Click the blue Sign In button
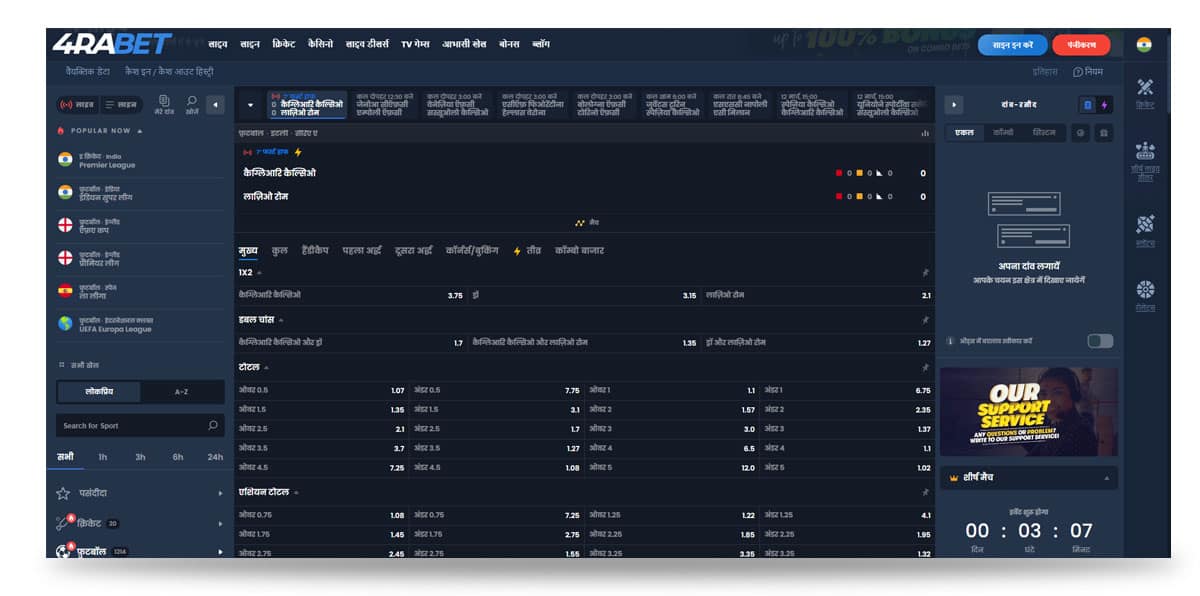1200x596 pixels. (x=1012, y=45)
